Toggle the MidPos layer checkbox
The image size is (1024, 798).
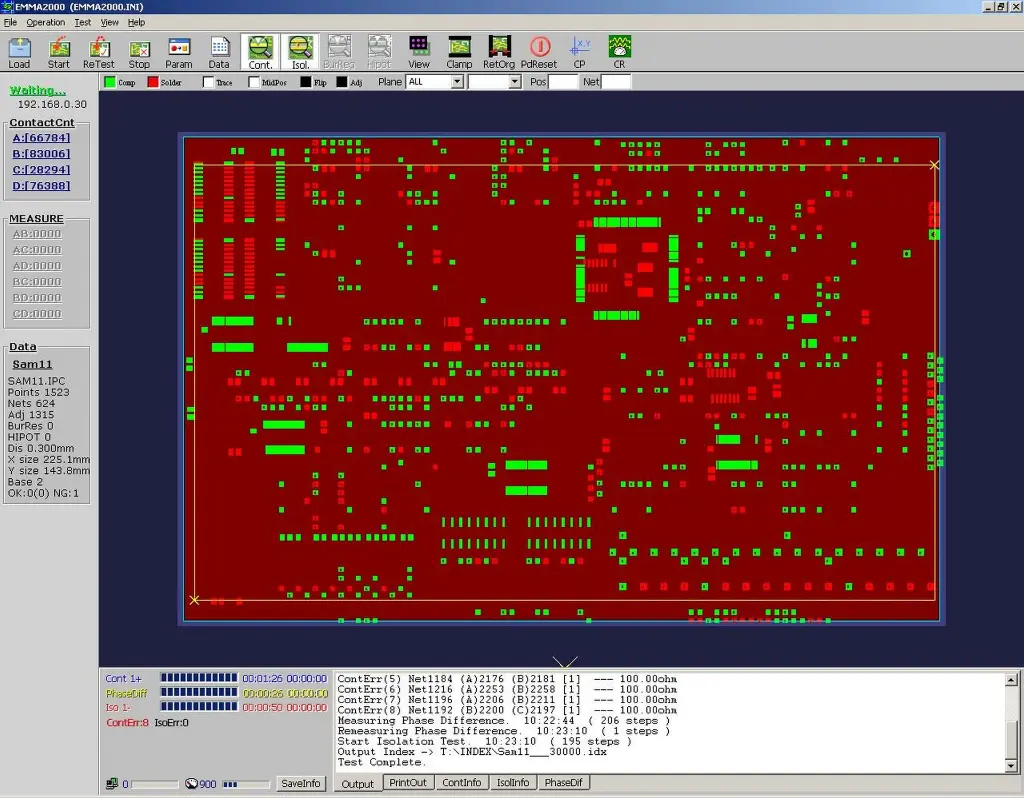pos(254,82)
